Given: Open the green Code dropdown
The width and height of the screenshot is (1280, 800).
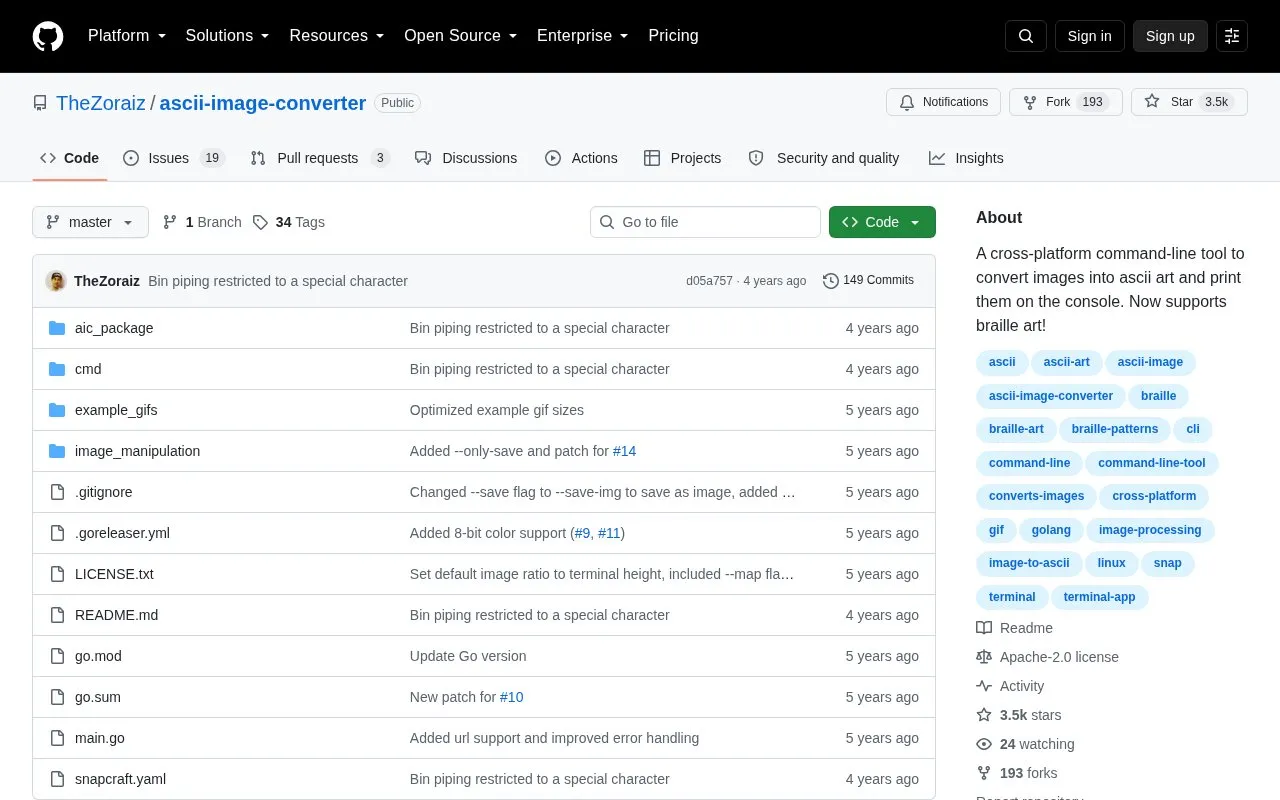Looking at the screenshot, I should coord(882,222).
